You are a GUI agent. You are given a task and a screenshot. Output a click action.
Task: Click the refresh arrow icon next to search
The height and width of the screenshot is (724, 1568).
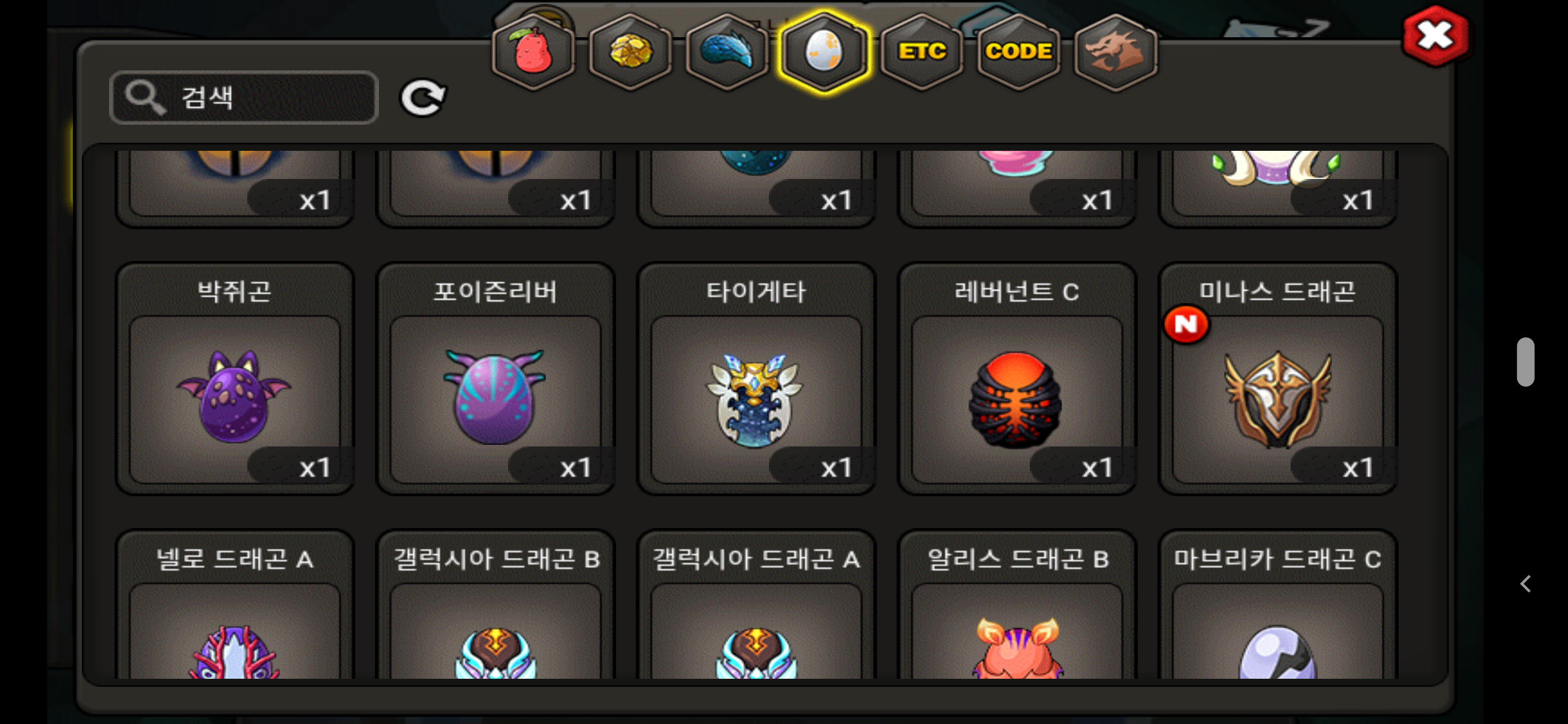[423, 98]
